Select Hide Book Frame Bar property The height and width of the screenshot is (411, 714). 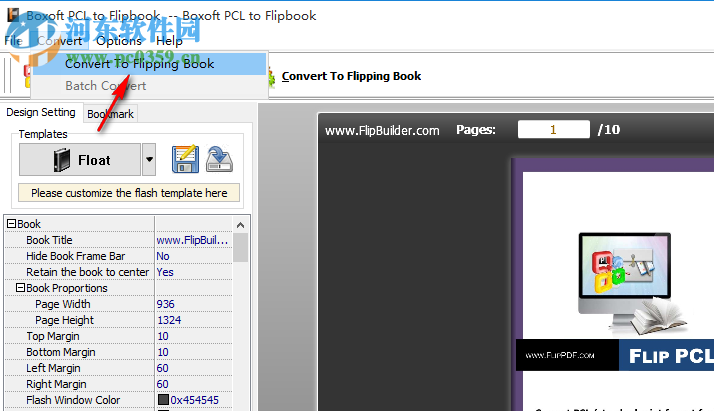coord(80,256)
